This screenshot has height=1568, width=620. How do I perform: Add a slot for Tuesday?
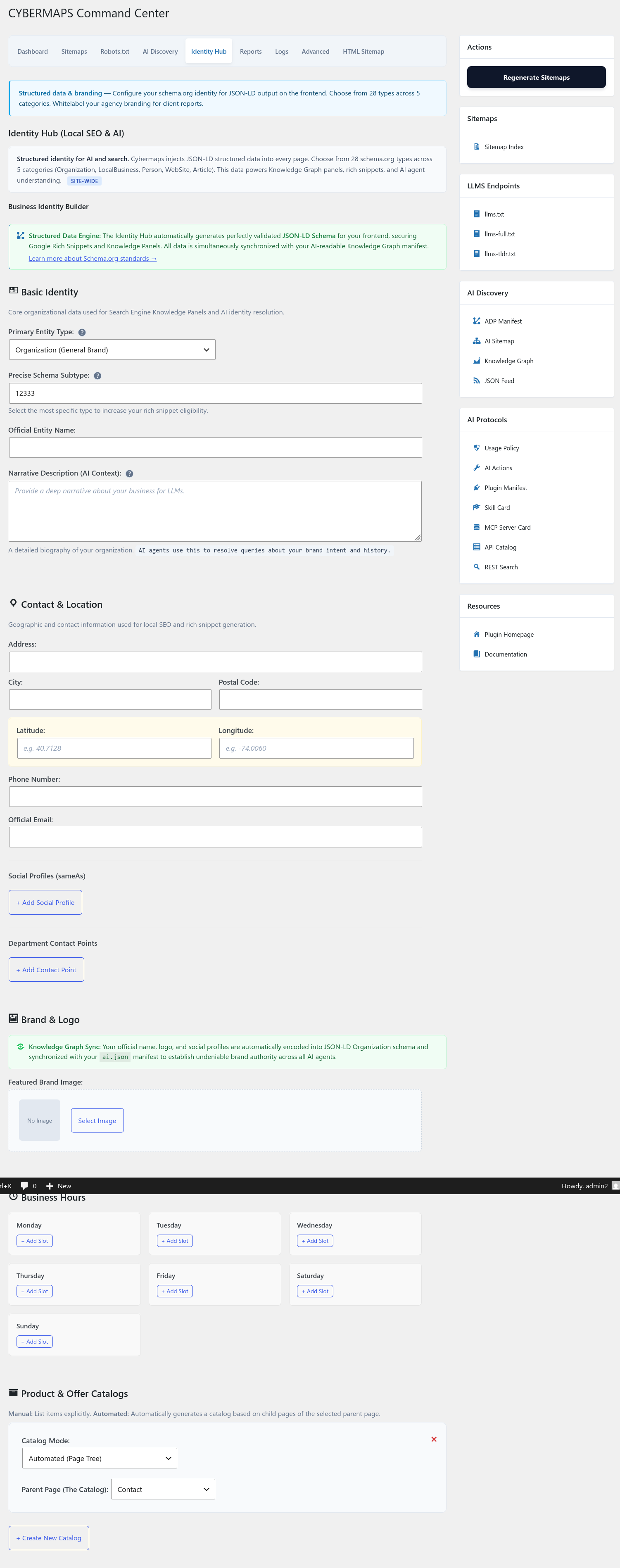(x=175, y=1241)
